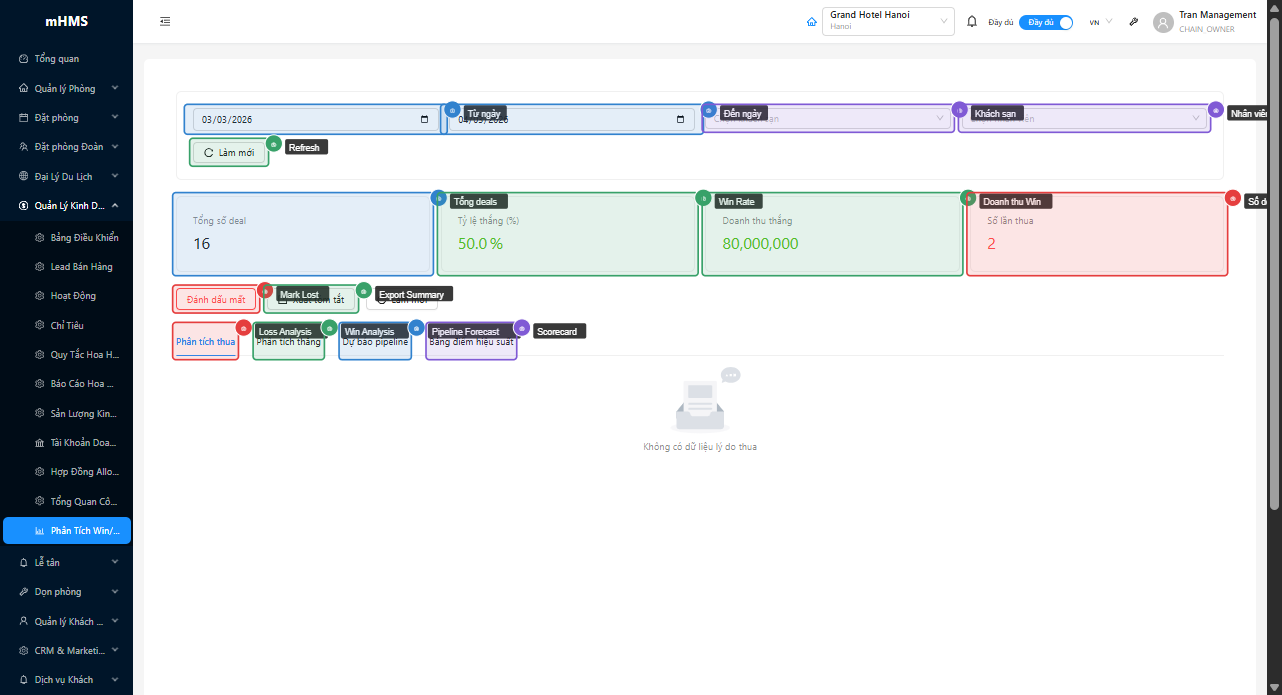Open the Grand Hotel Hanoi dropdown

pos(888,21)
